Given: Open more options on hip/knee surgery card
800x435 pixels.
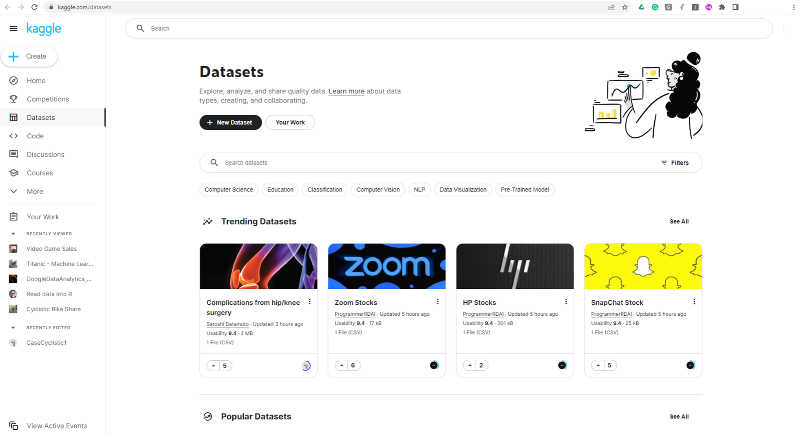Looking at the screenshot, I should (x=310, y=302).
